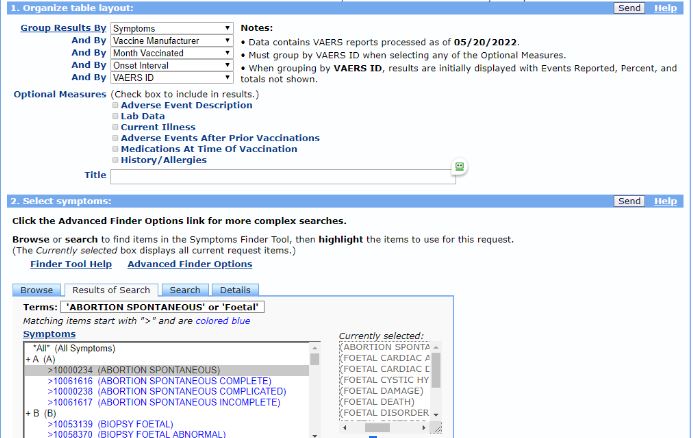
Task: Enable the Adverse Event Description checkbox
Action: [x=116, y=105]
